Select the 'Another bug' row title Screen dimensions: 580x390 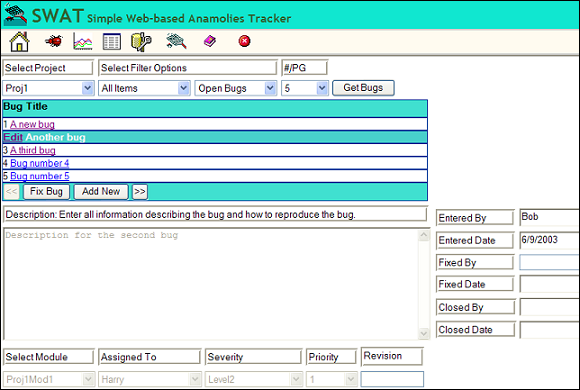pos(55,137)
